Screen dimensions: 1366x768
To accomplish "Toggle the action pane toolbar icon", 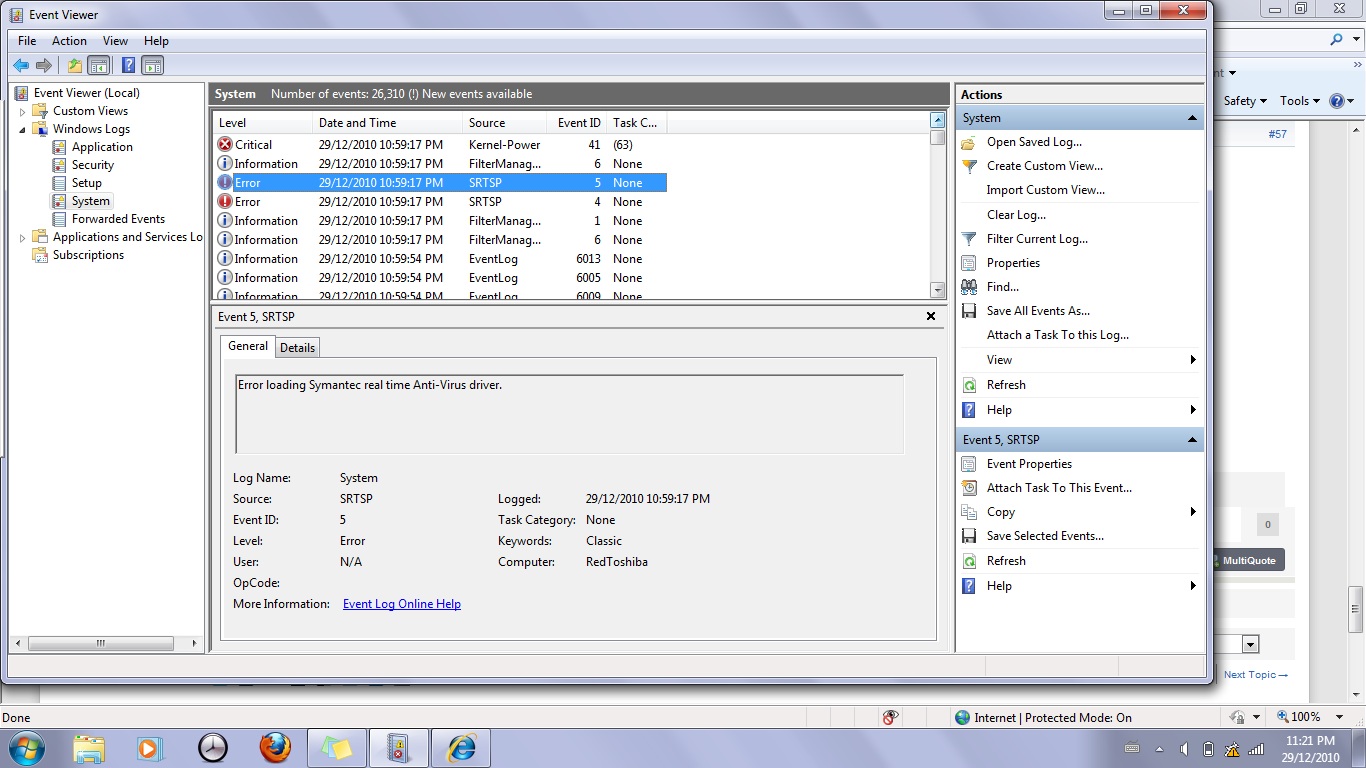I will coord(152,65).
